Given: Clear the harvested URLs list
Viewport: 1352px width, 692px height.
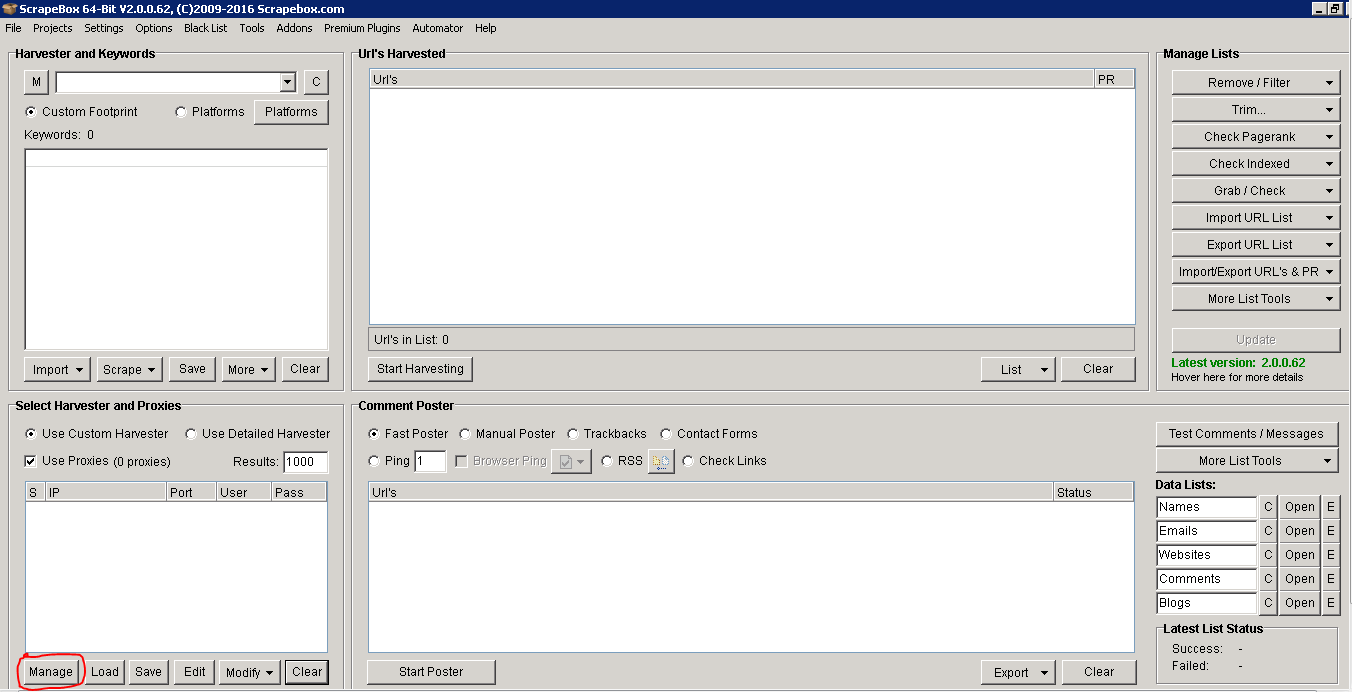Looking at the screenshot, I should (x=1098, y=369).
